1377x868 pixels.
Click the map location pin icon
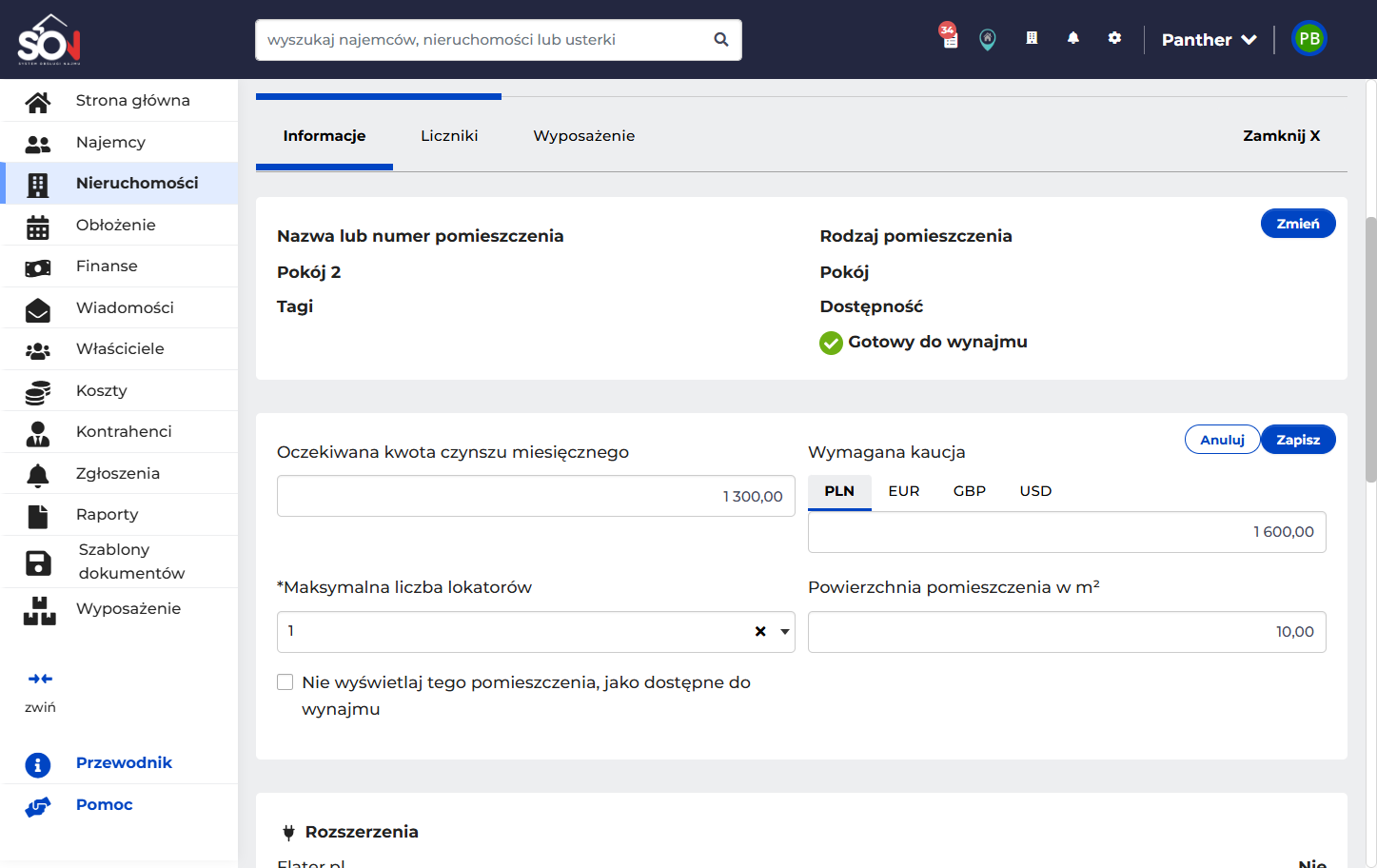pos(988,39)
